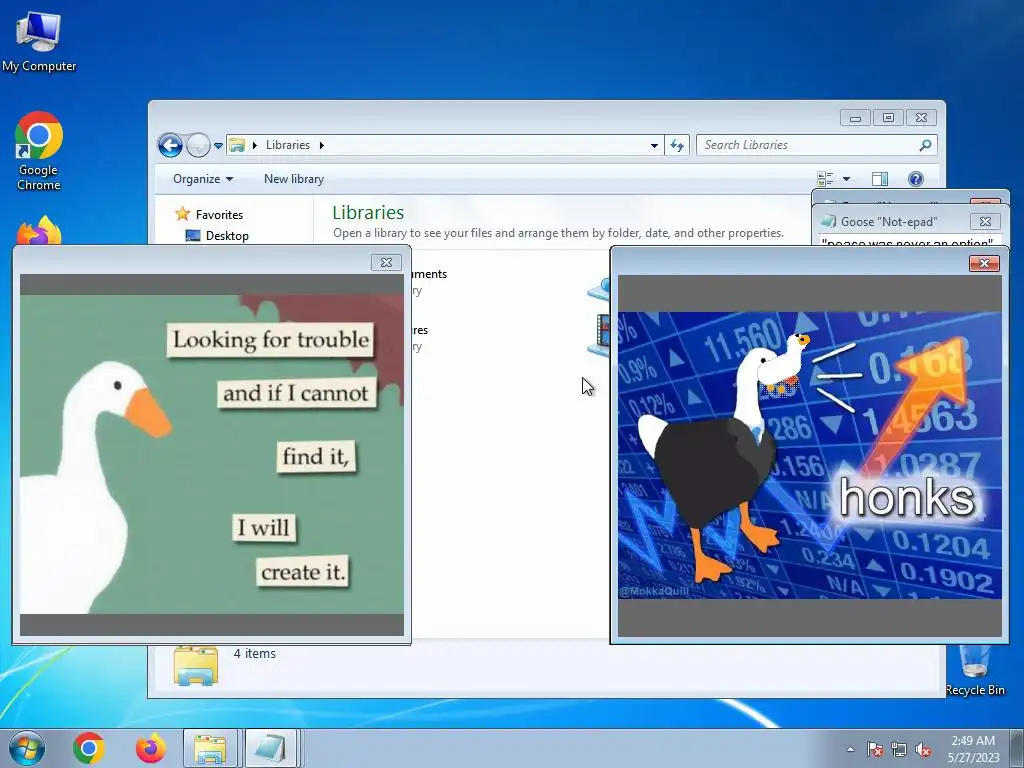Click New library button
This screenshot has width=1024, height=768.
294,179
